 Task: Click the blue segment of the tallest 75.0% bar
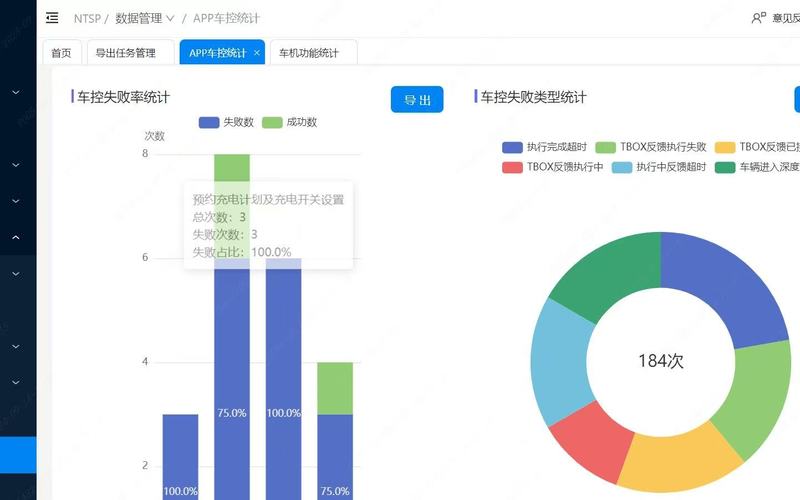232,378
